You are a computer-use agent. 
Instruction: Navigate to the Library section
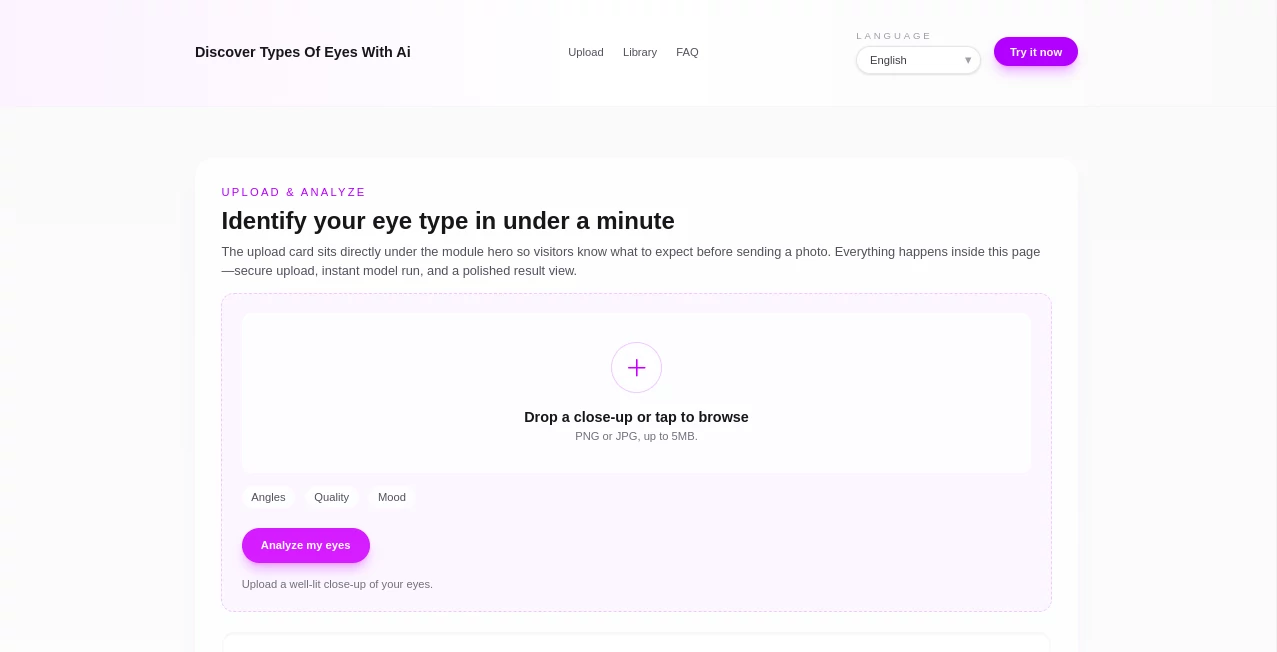pyautogui.click(x=640, y=52)
